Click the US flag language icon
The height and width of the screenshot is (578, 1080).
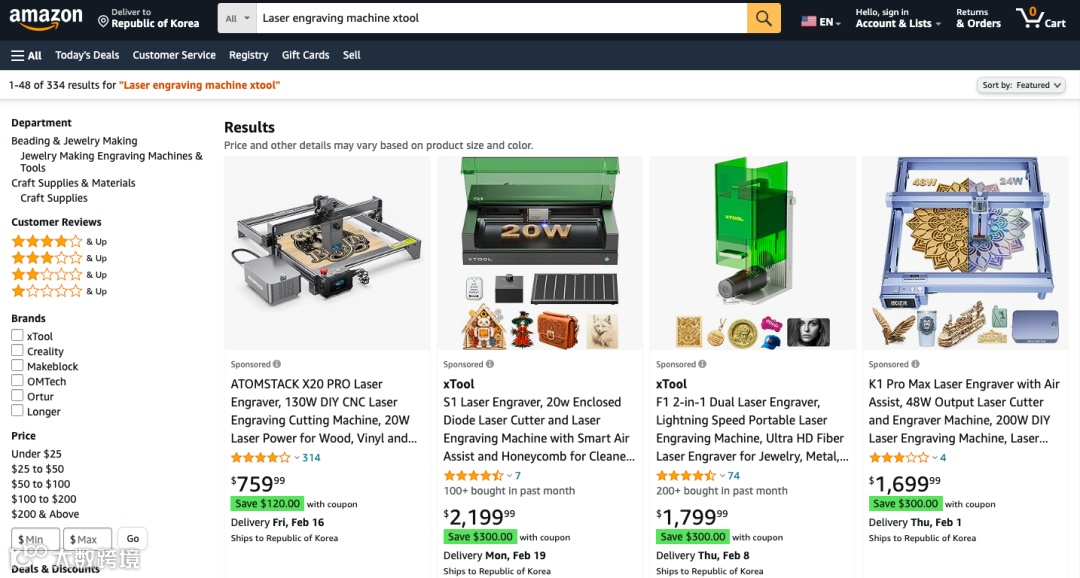(x=809, y=21)
